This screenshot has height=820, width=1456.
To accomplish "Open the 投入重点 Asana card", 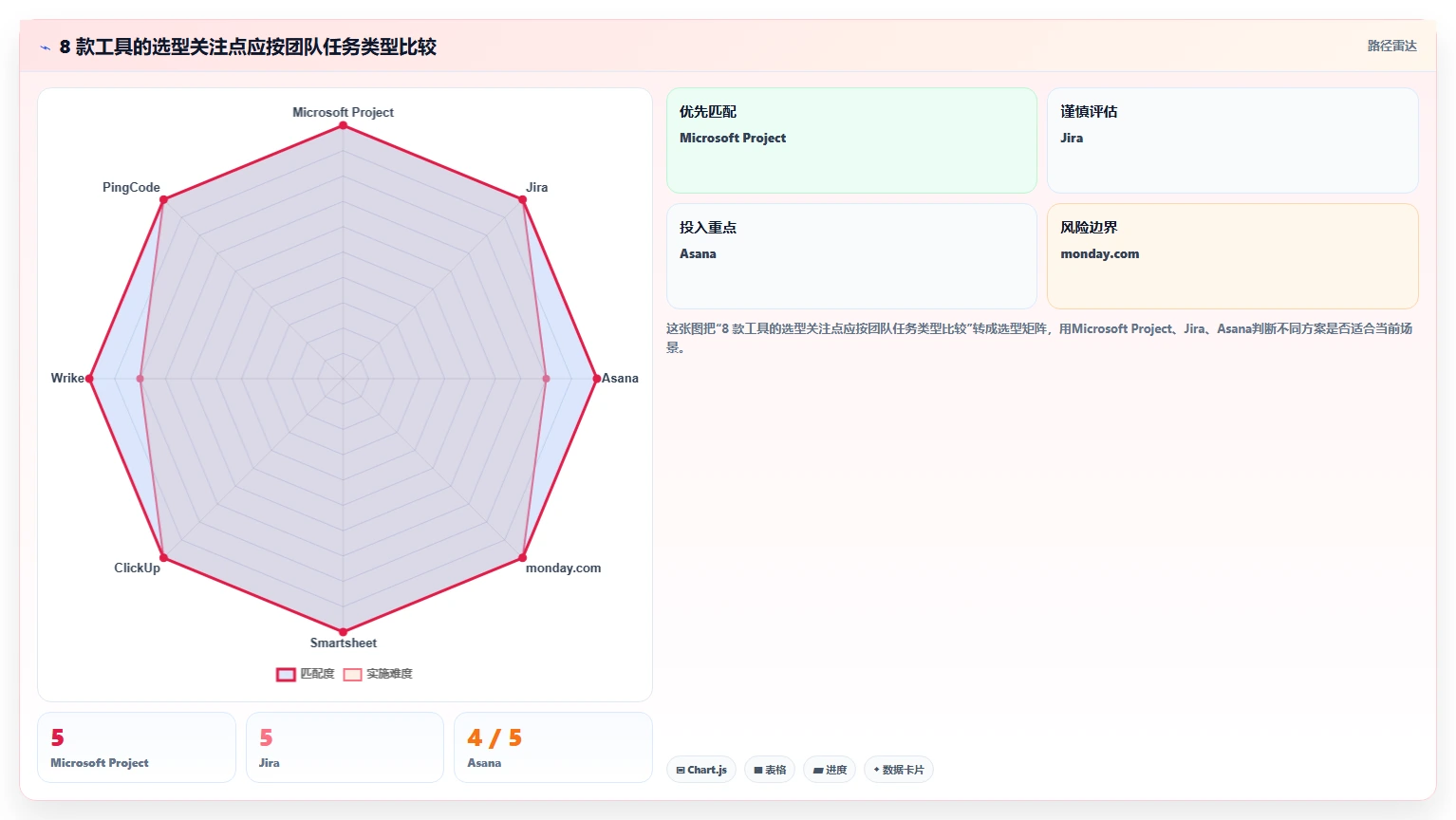I will (851, 256).
